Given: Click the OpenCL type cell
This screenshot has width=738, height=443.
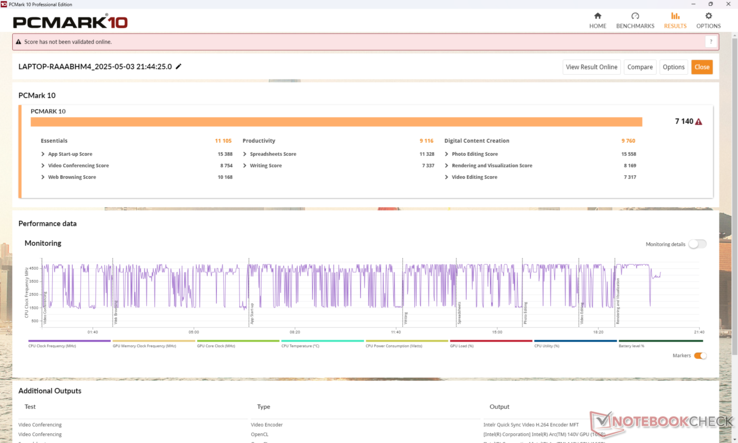Looking at the screenshot, I should click(259, 435).
